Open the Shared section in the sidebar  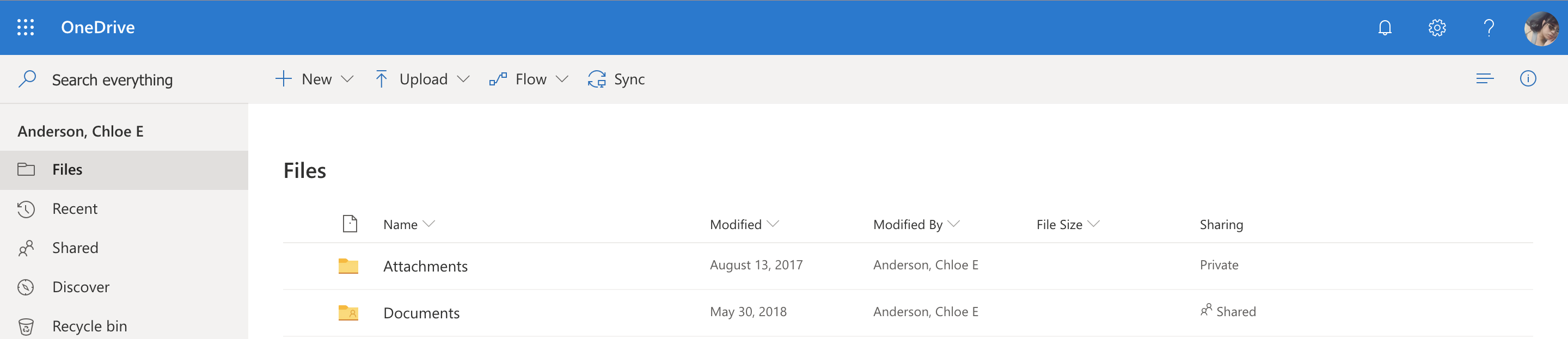(75, 248)
